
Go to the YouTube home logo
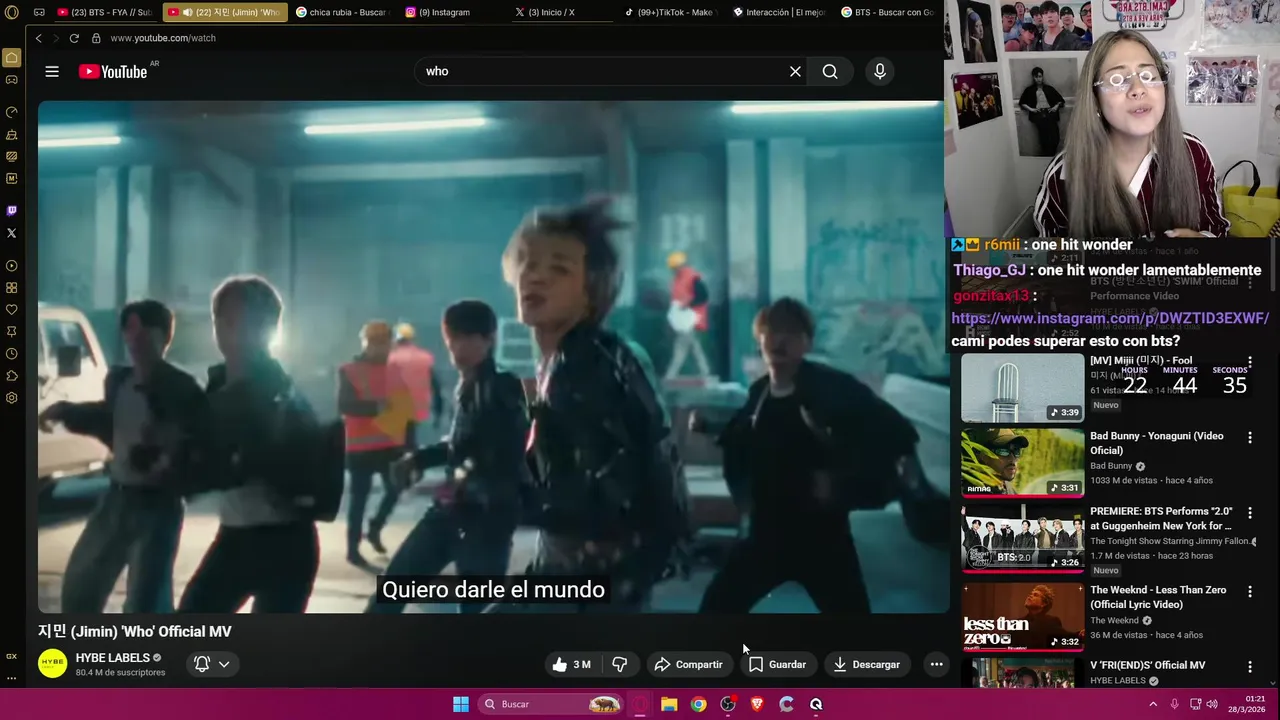113,71
